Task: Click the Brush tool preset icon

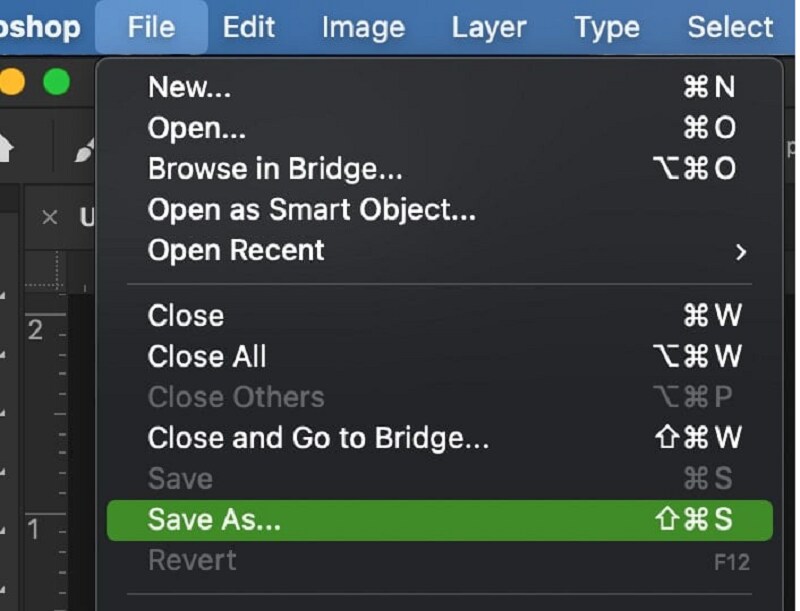Action: pos(86,150)
